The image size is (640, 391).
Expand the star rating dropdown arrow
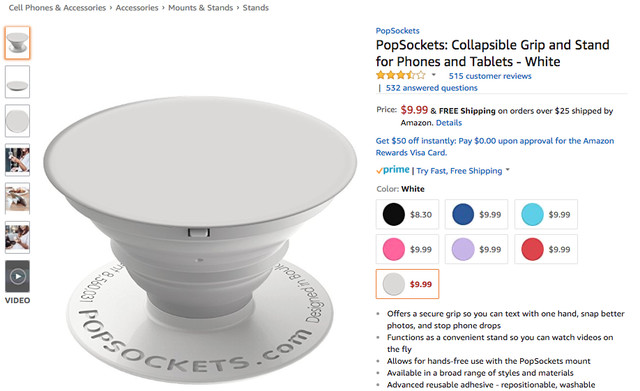433,75
